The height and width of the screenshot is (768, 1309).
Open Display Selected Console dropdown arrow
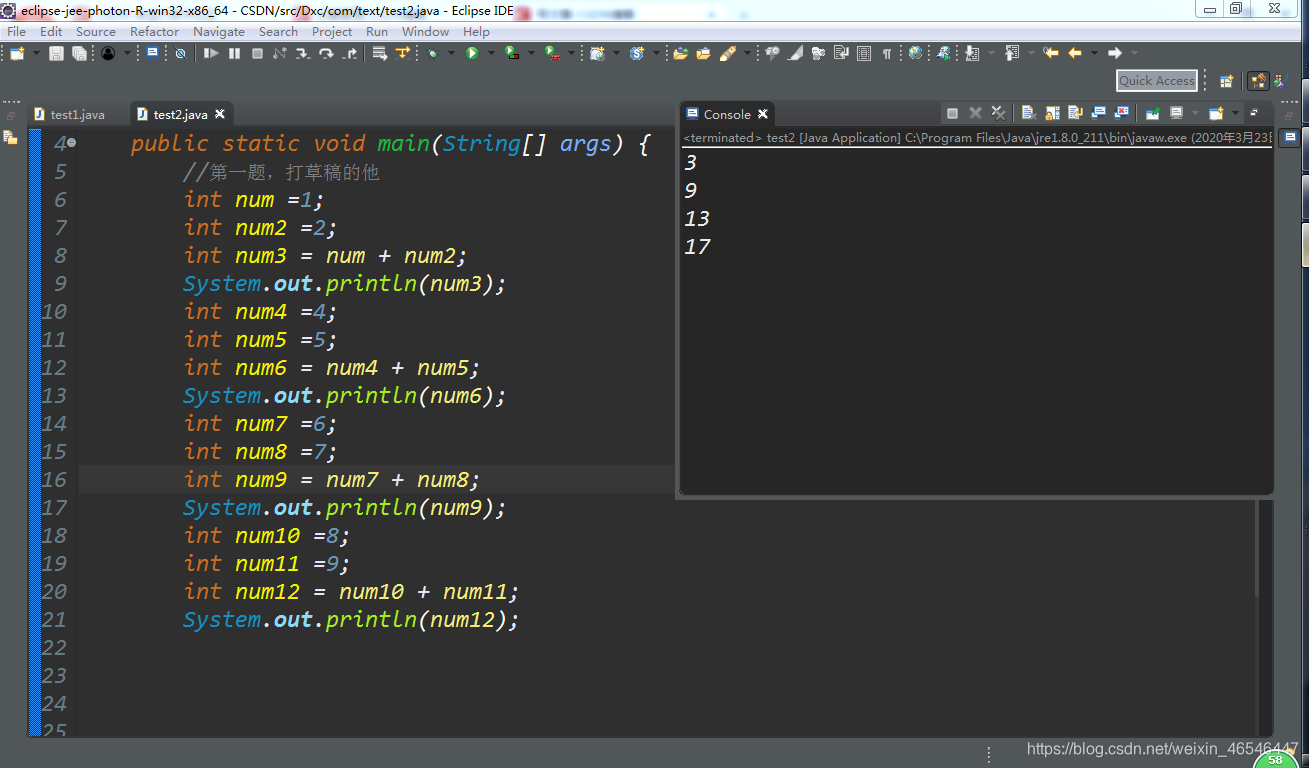[x=1196, y=113]
